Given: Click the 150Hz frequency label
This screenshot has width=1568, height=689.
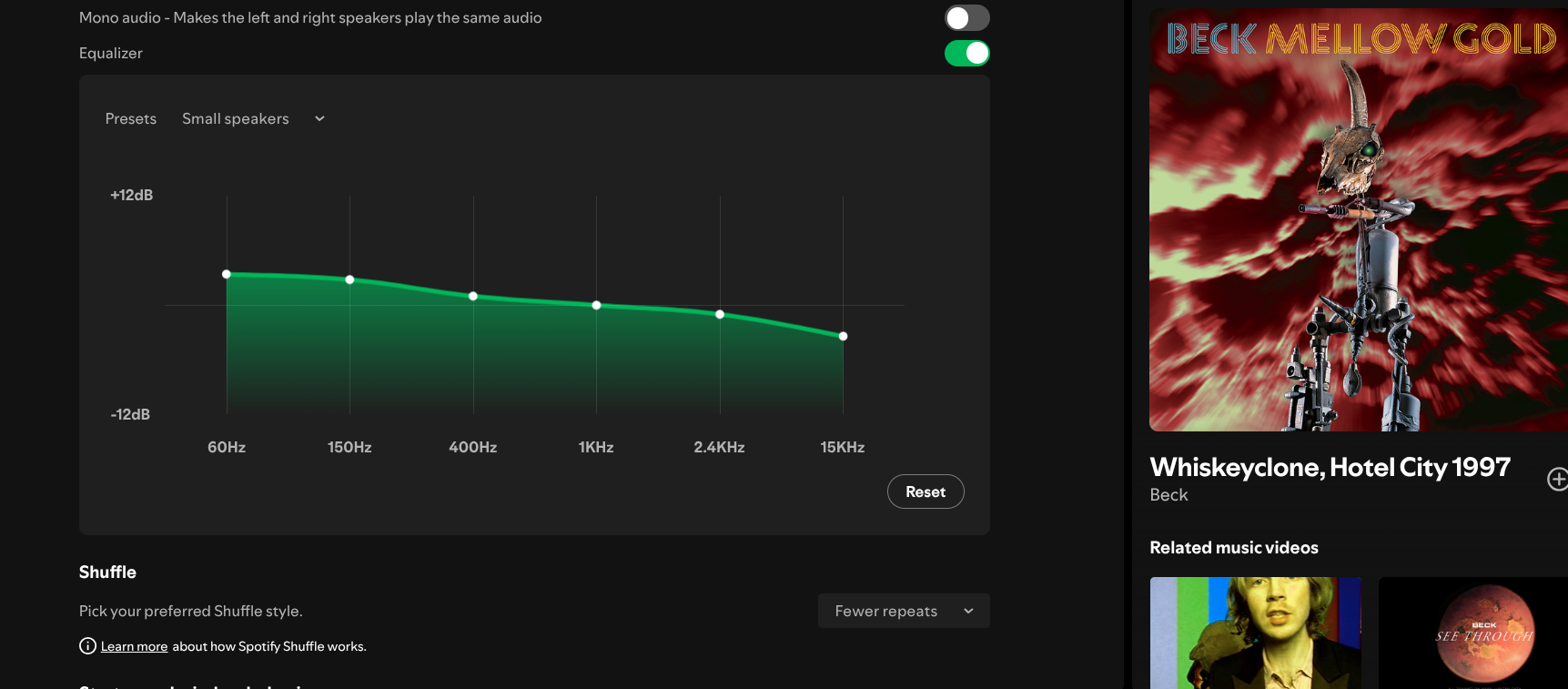Looking at the screenshot, I should pyautogui.click(x=349, y=447).
